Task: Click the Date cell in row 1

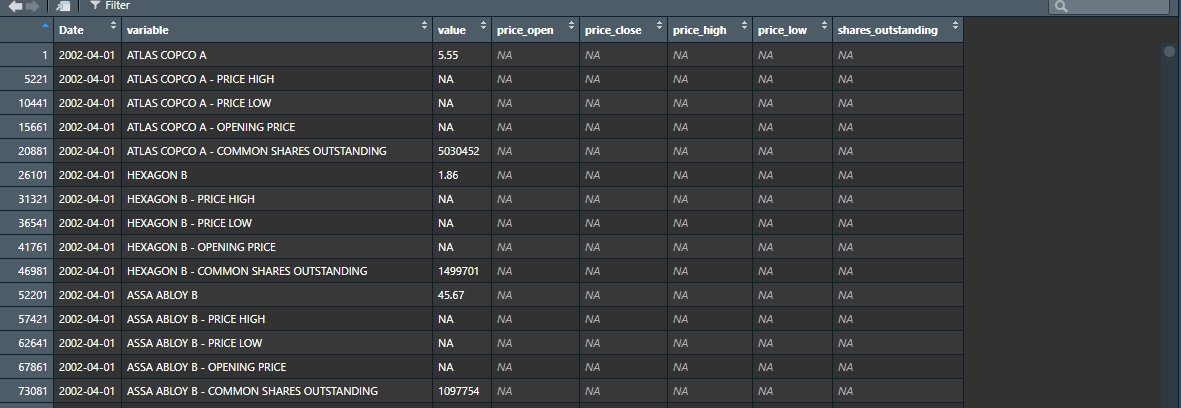Action: click(x=87, y=55)
